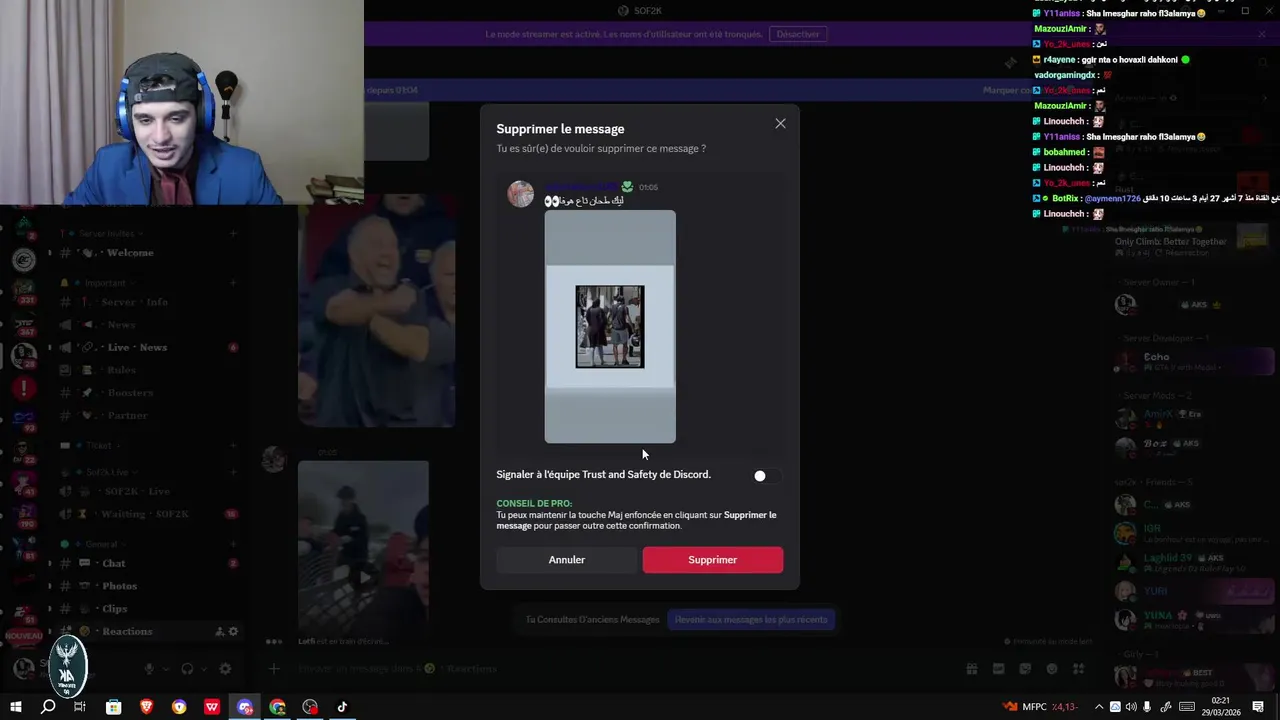Click Revenir aux messages les plus récents
Screen dimensions: 1280x720
751,619
